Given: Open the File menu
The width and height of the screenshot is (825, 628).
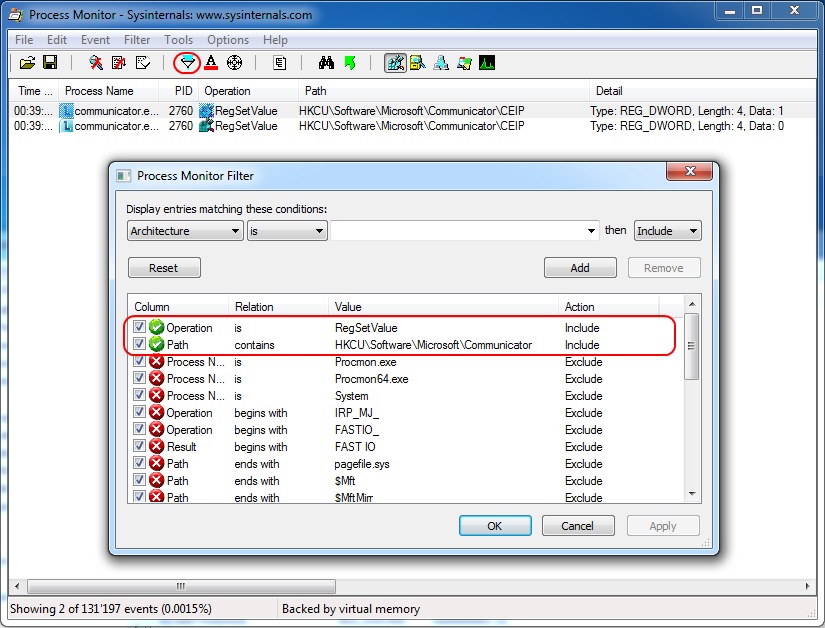Looking at the screenshot, I should 24,40.
